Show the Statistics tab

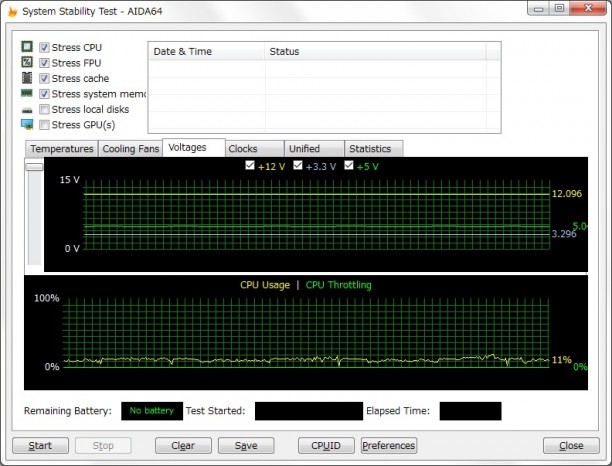pyautogui.click(x=374, y=149)
